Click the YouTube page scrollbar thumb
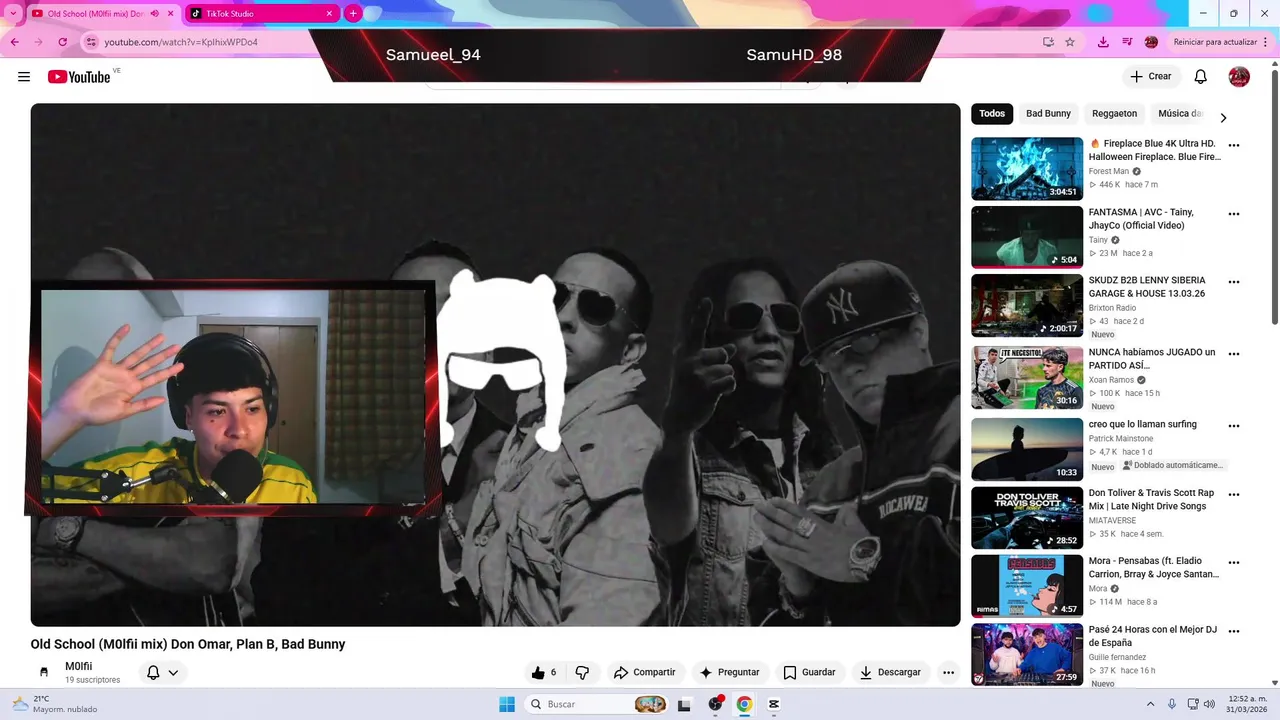 click(x=1274, y=195)
